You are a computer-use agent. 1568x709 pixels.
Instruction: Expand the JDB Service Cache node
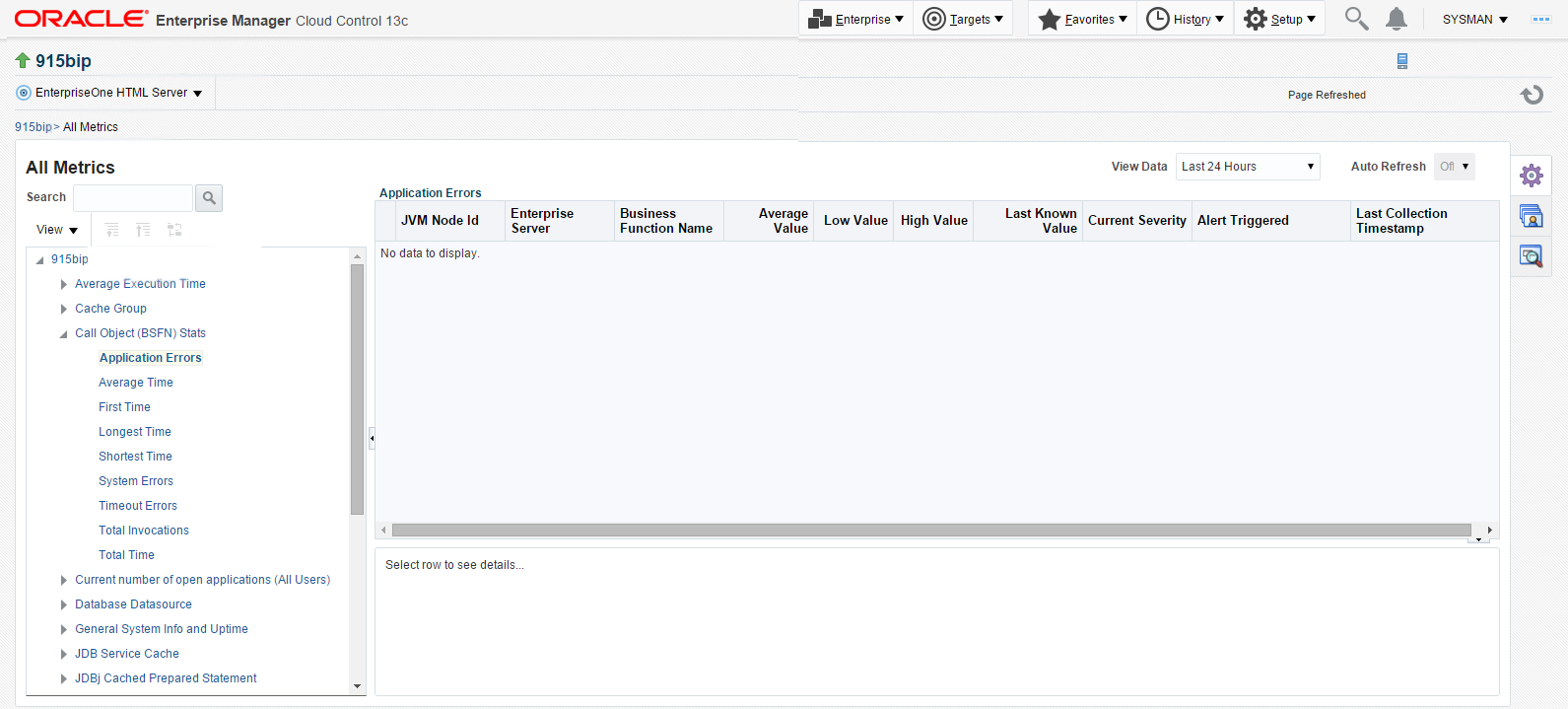tap(64, 654)
